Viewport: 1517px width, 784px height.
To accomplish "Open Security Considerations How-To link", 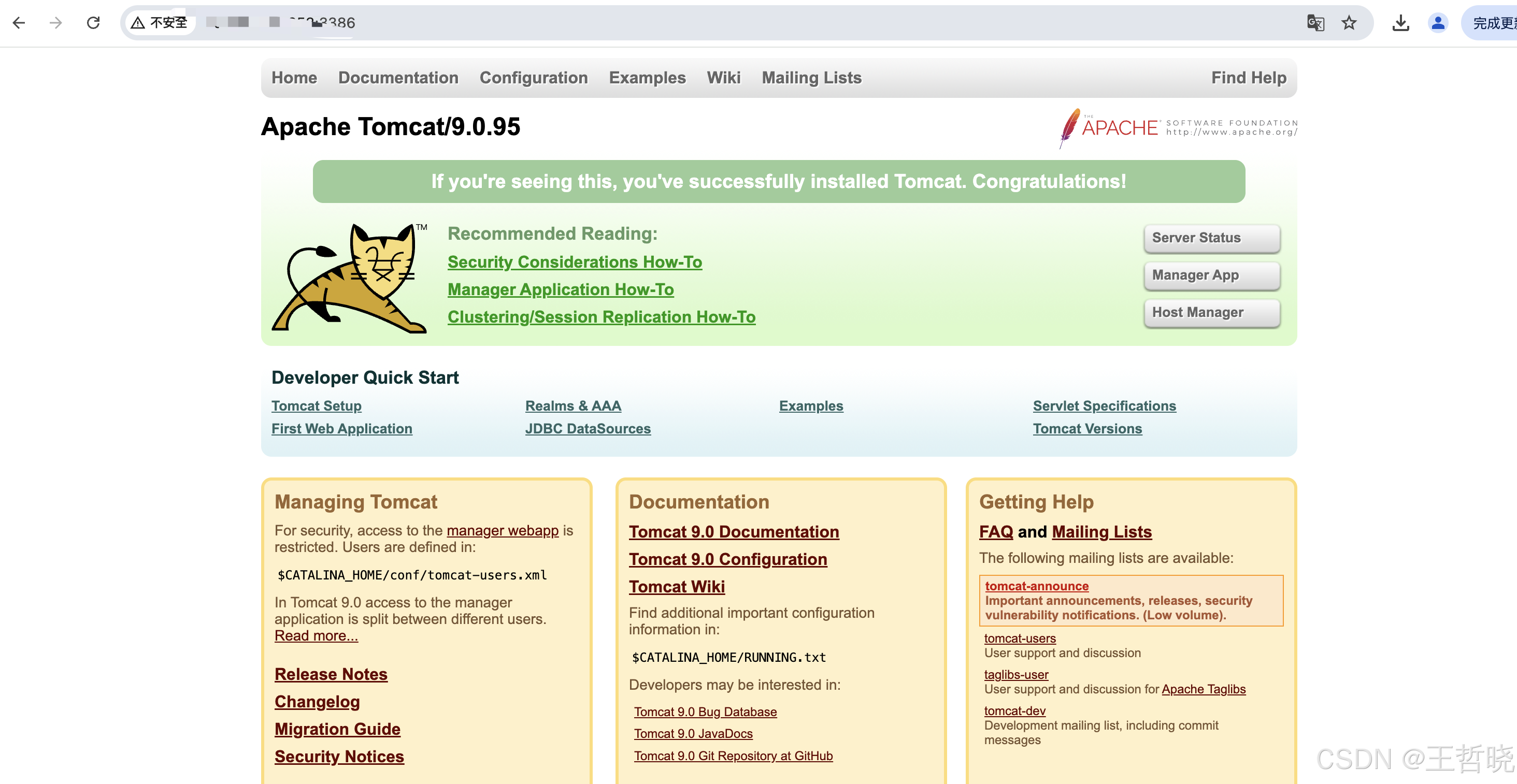I will tap(575, 262).
